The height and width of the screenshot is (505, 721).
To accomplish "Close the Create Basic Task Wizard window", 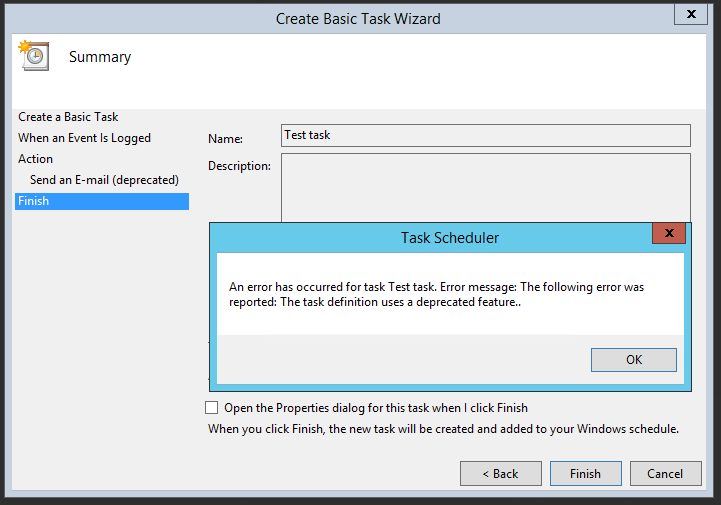I will pyautogui.click(x=686, y=15).
